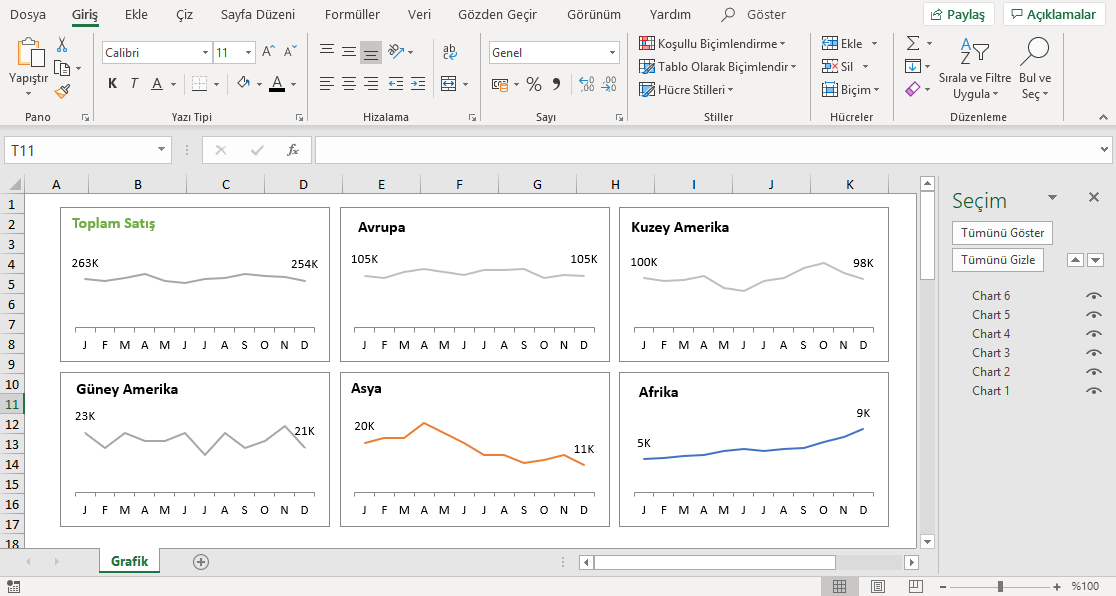Increase decimal places
The height and width of the screenshot is (596, 1116).
click(586, 84)
